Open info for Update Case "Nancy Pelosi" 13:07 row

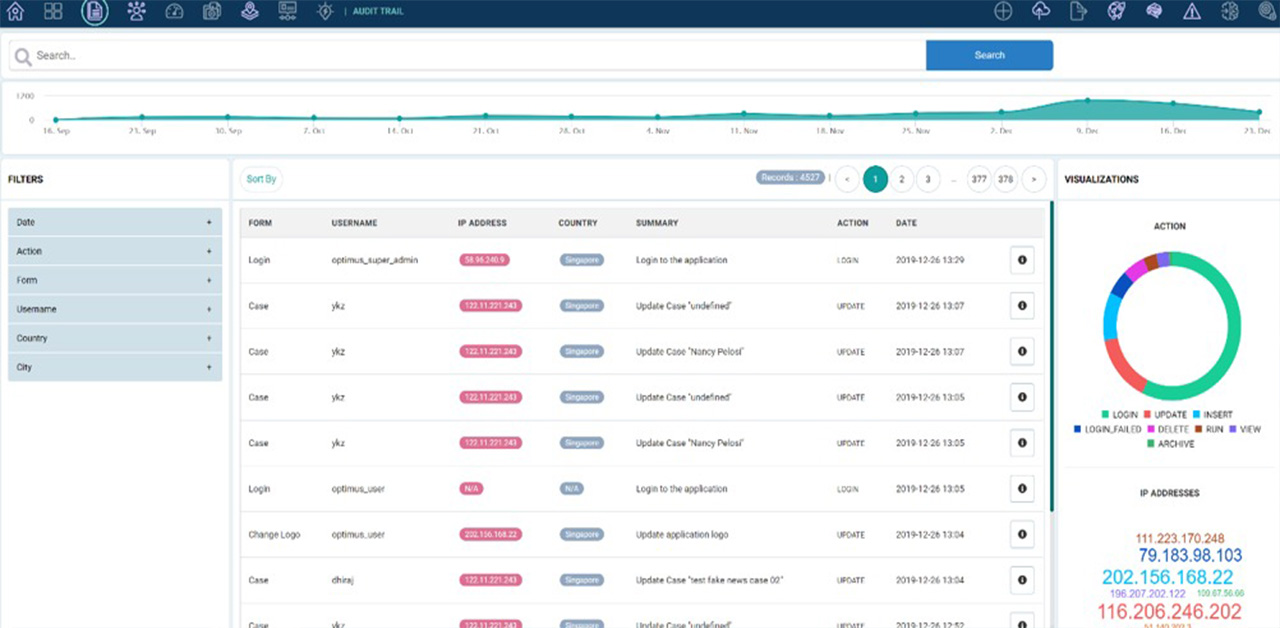pyautogui.click(x=1022, y=352)
